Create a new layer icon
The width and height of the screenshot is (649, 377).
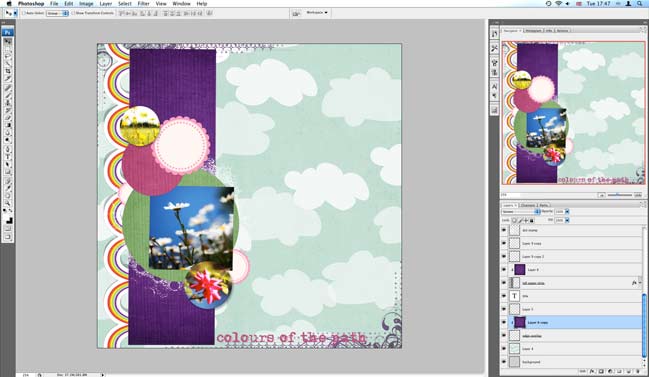[x=629, y=371]
